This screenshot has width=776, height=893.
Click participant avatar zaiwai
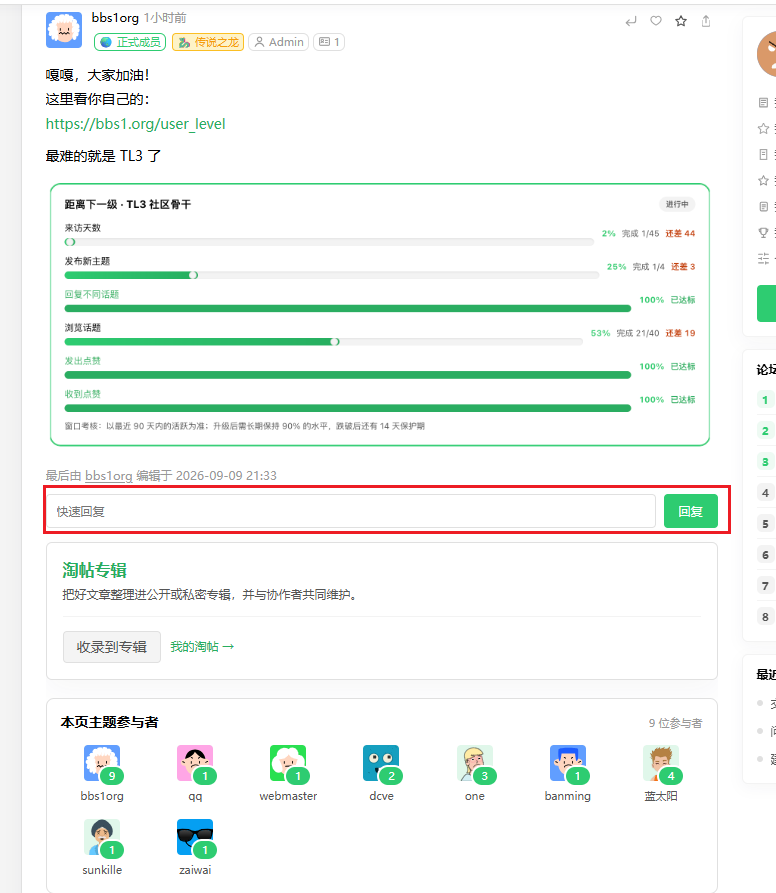tap(195, 837)
